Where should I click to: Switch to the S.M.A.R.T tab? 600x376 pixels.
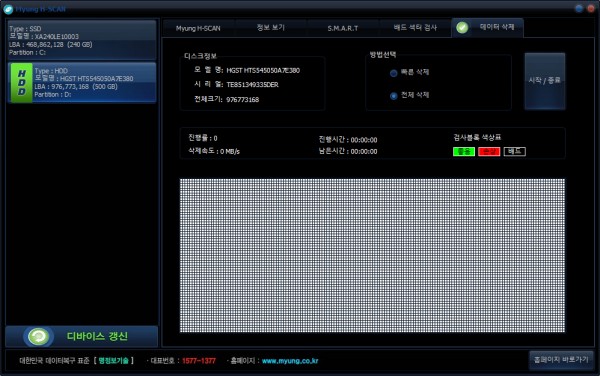coord(343,28)
